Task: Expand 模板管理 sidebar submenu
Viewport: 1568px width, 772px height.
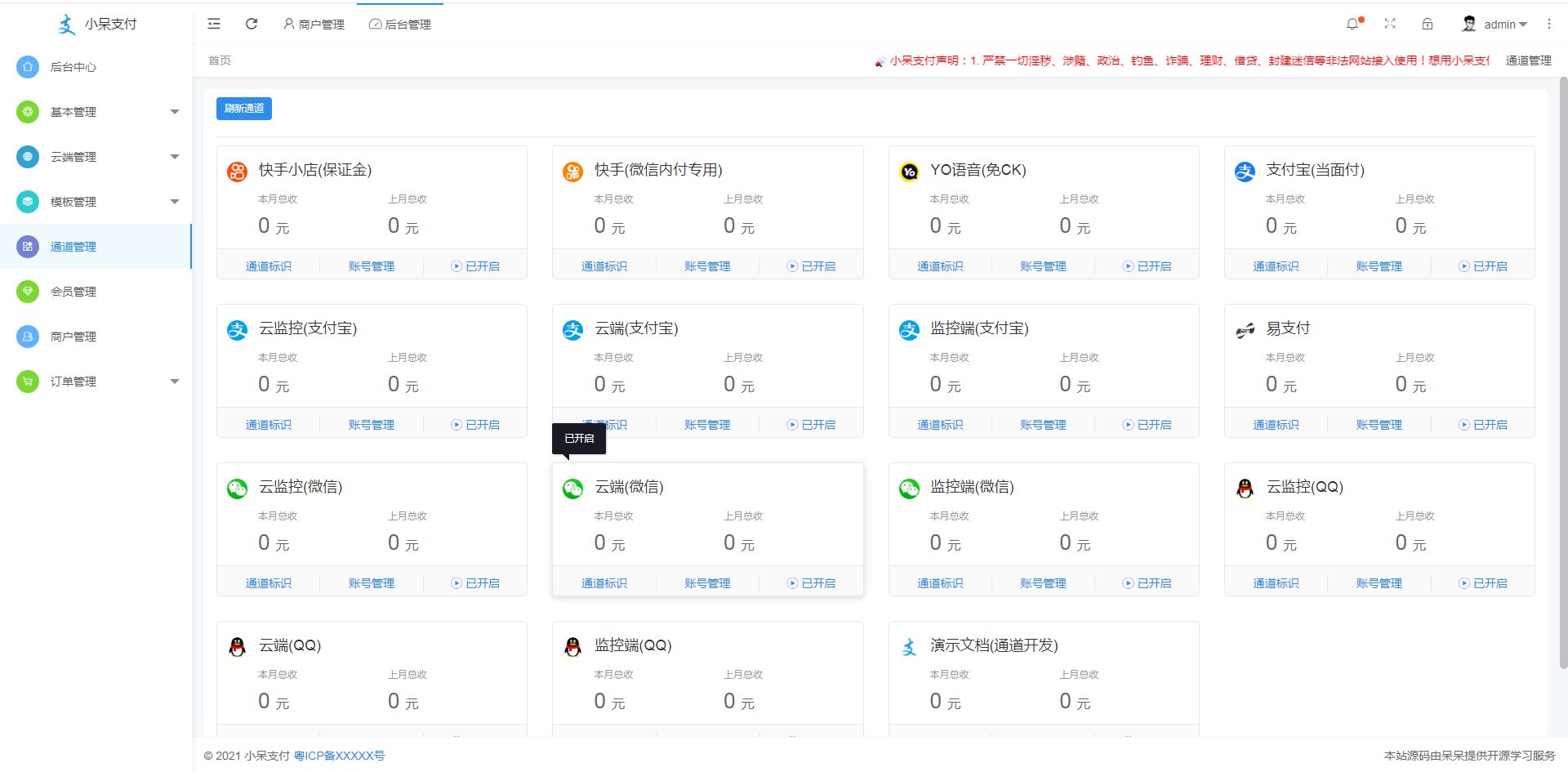Action: (96, 202)
